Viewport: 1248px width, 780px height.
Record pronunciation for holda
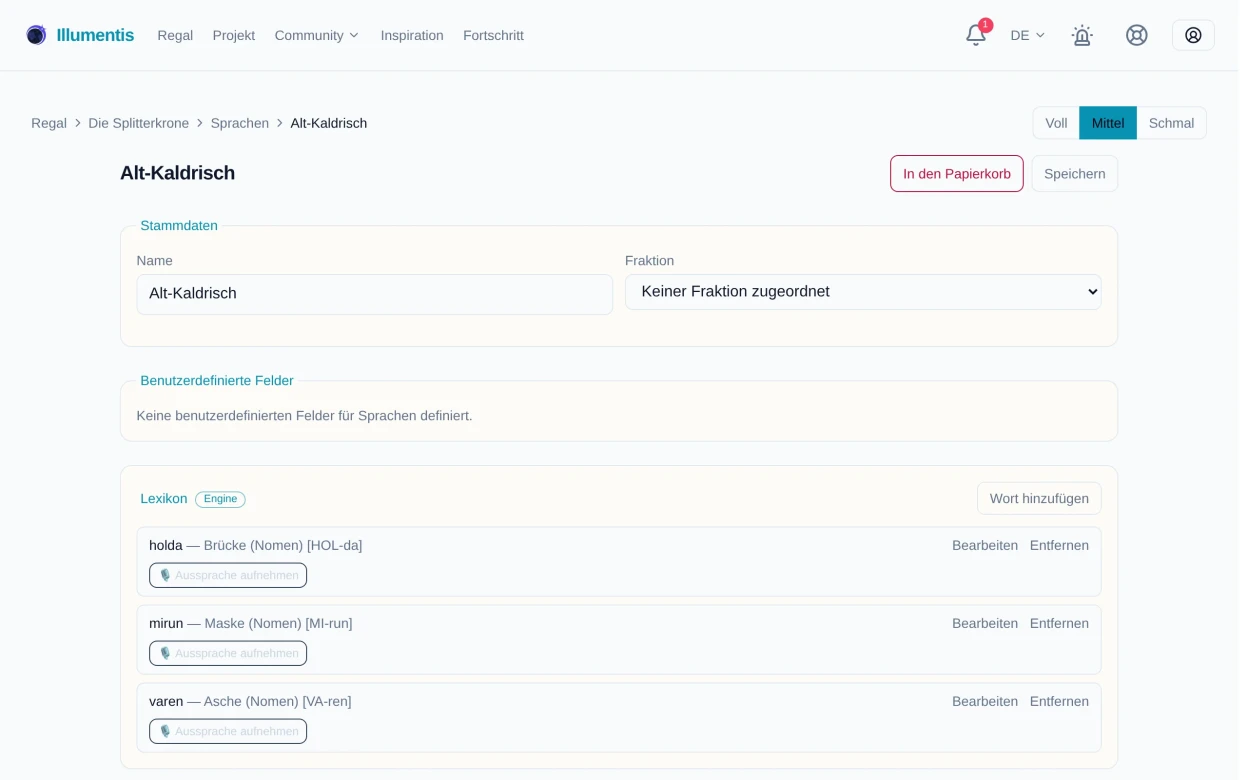coord(228,575)
